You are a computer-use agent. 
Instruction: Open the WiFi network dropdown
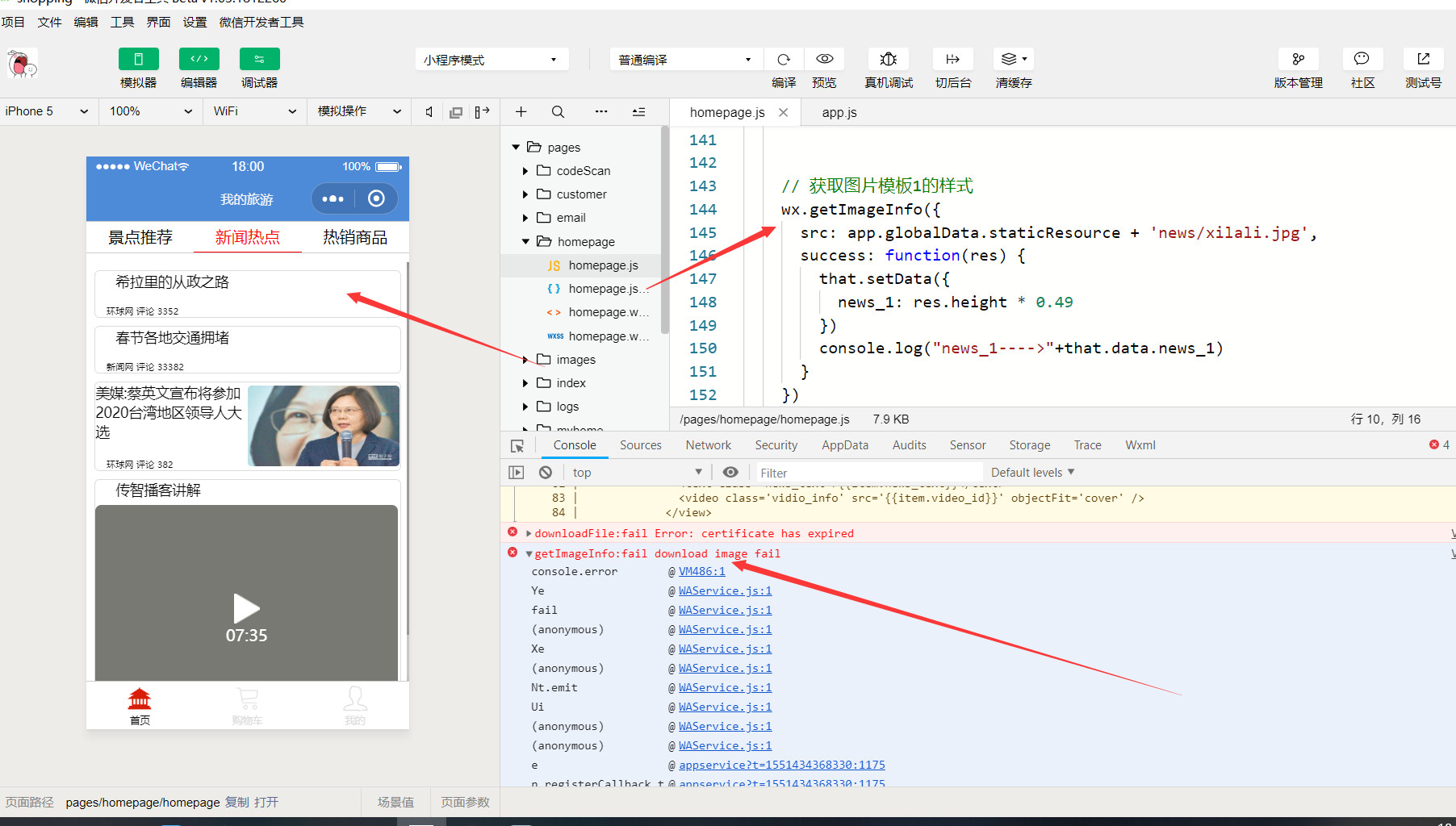tap(254, 111)
